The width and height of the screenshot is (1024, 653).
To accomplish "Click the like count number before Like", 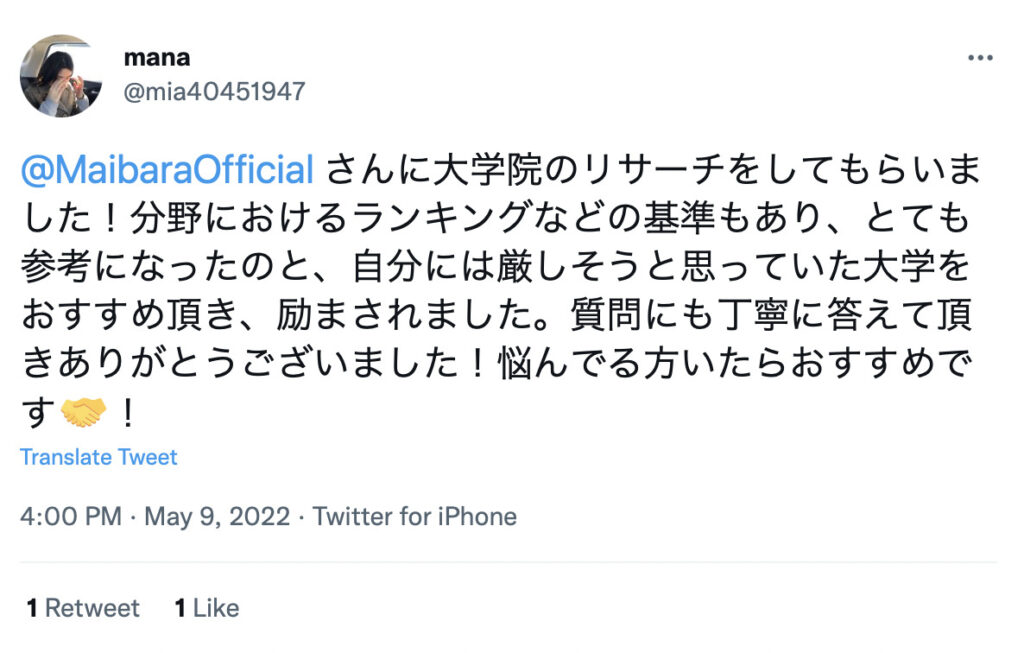I will point(180,608).
